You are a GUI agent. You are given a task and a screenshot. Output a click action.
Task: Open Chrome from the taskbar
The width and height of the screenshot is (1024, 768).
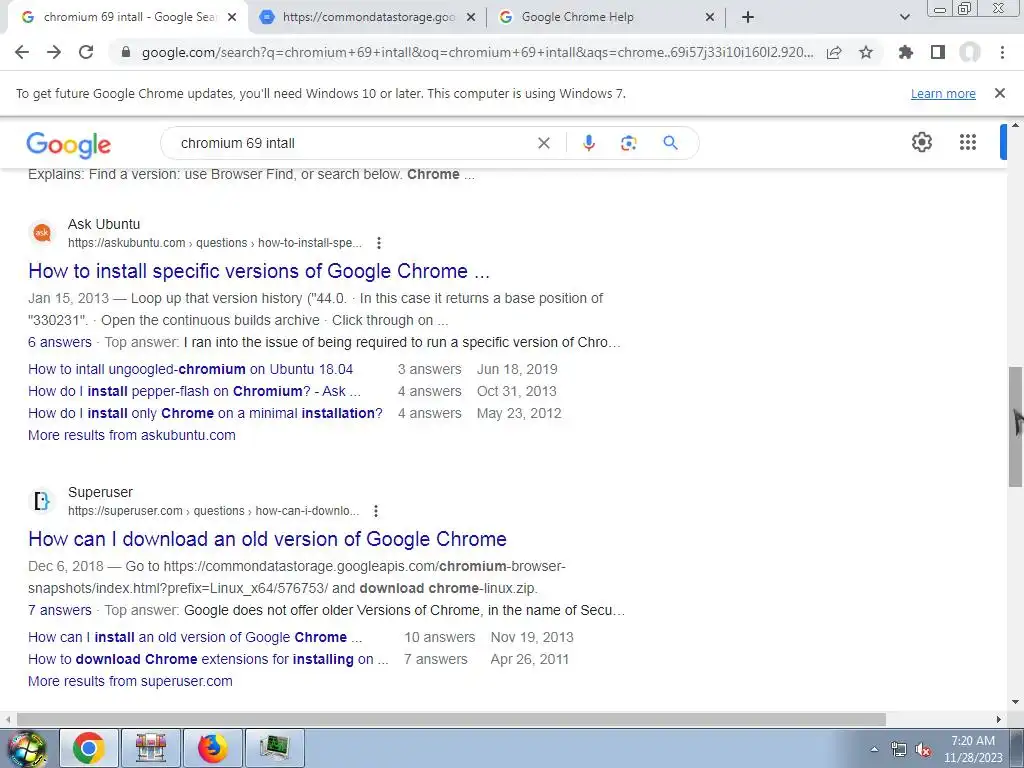(x=89, y=748)
